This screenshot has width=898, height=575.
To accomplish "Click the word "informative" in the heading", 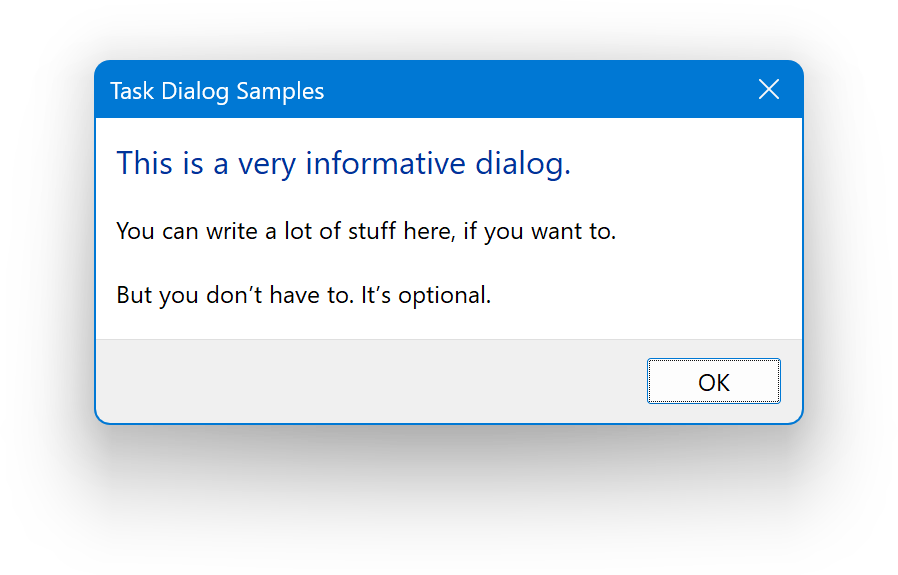I will point(385,163).
